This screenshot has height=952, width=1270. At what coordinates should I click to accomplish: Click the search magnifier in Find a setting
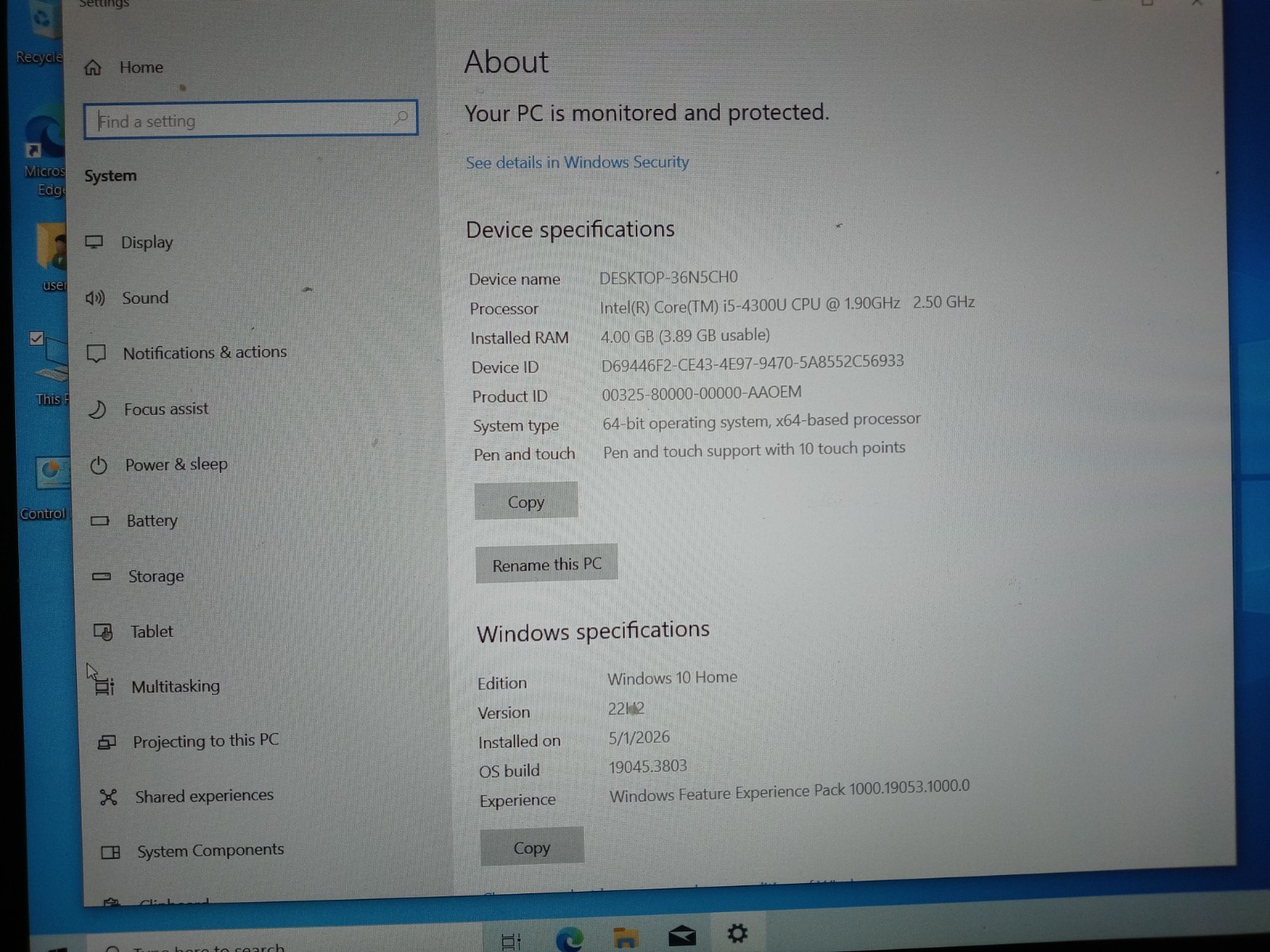click(401, 118)
